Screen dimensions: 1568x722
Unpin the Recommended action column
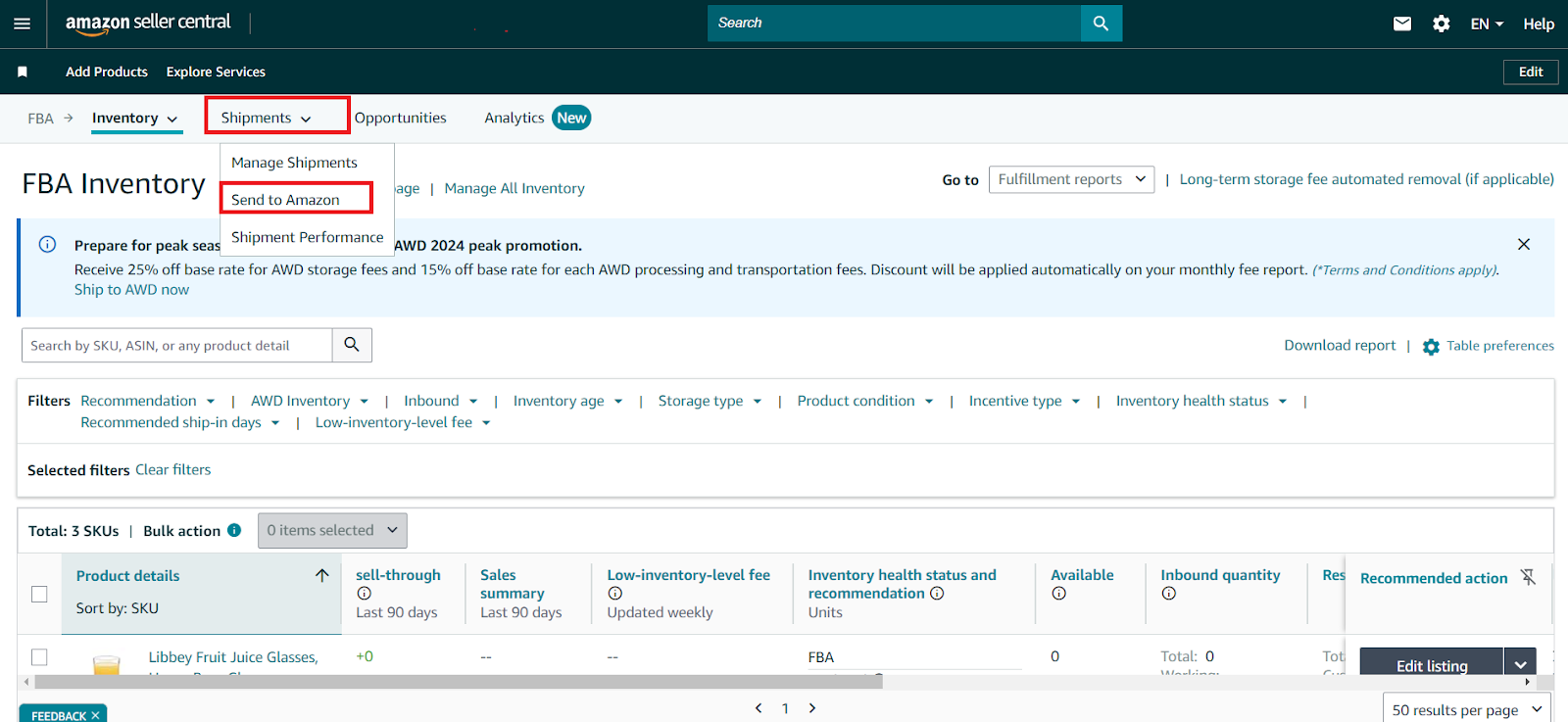(1528, 577)
